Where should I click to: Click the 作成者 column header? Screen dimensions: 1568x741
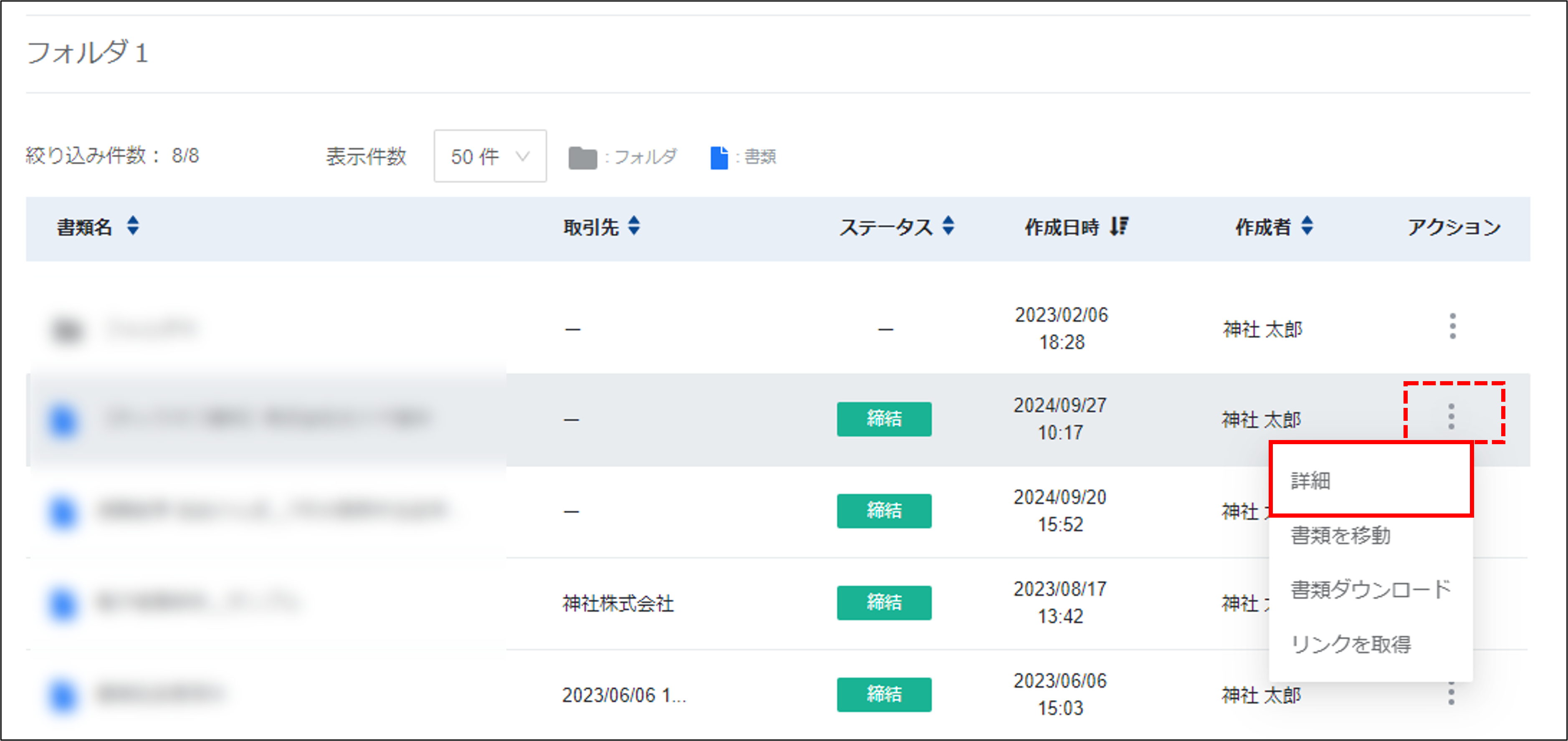1263,227
